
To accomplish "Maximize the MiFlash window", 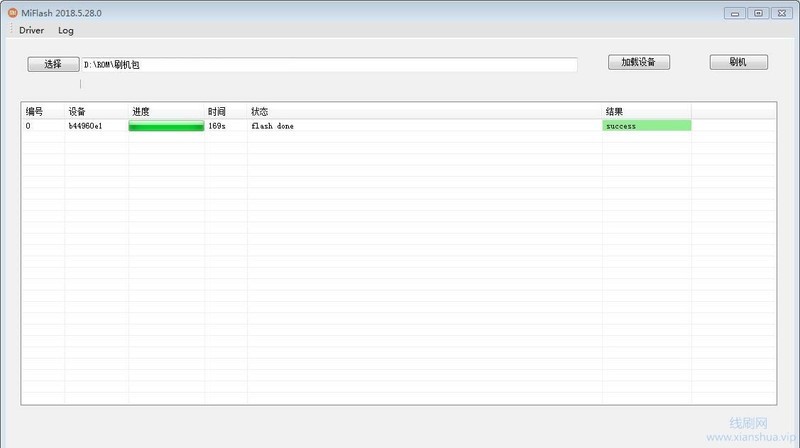I will click(x=758, y=13).
